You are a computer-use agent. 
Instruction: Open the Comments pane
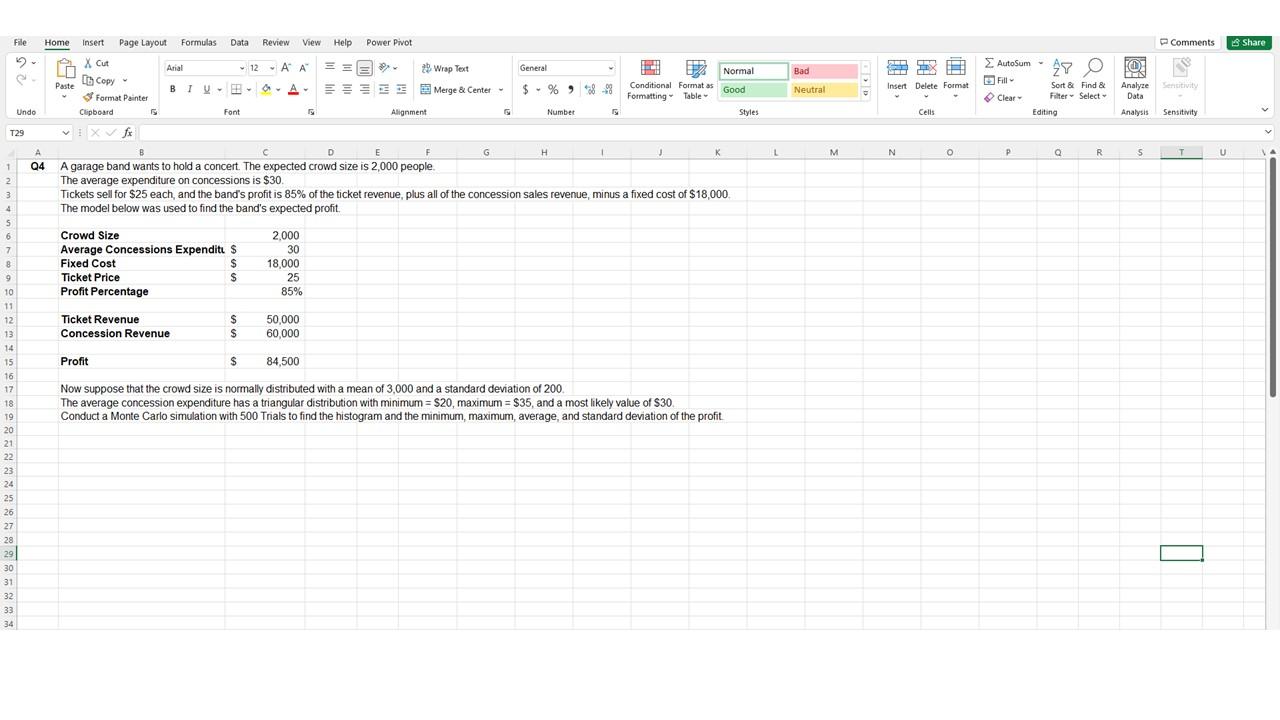click(1186, 42)
